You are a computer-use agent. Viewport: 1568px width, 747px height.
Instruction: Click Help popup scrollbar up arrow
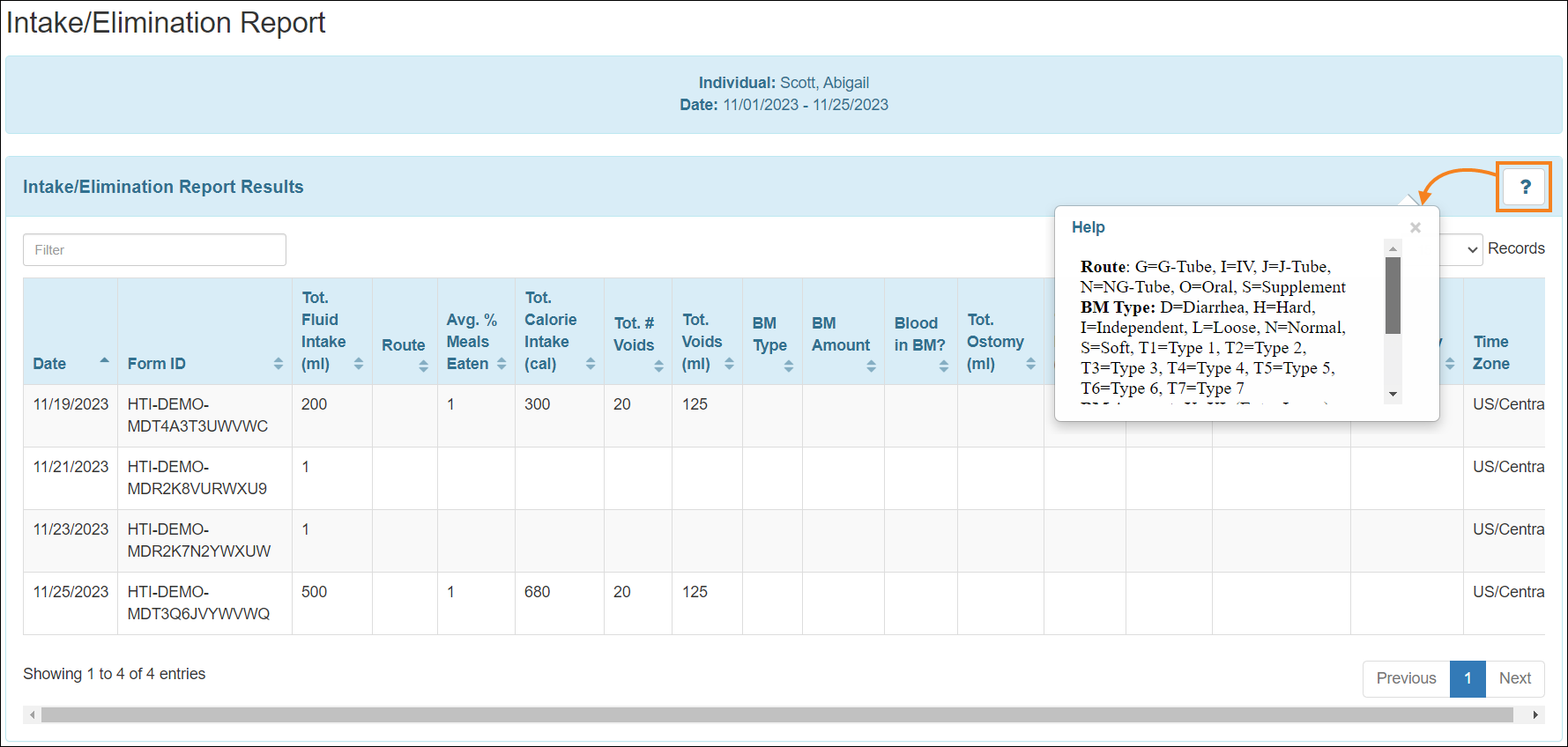coord(1393,248)
